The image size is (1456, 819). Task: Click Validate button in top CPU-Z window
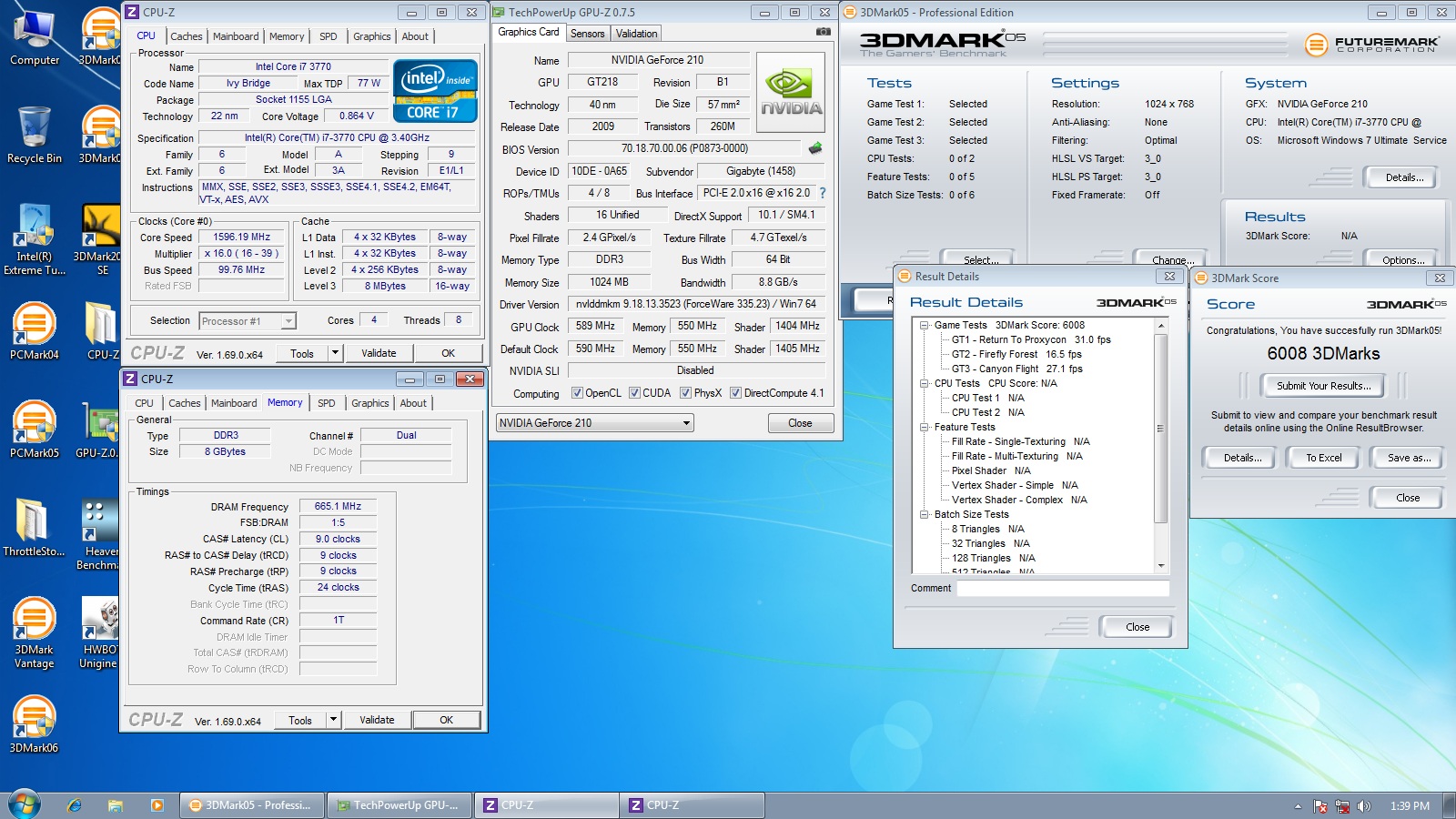[x=379, y=353]
